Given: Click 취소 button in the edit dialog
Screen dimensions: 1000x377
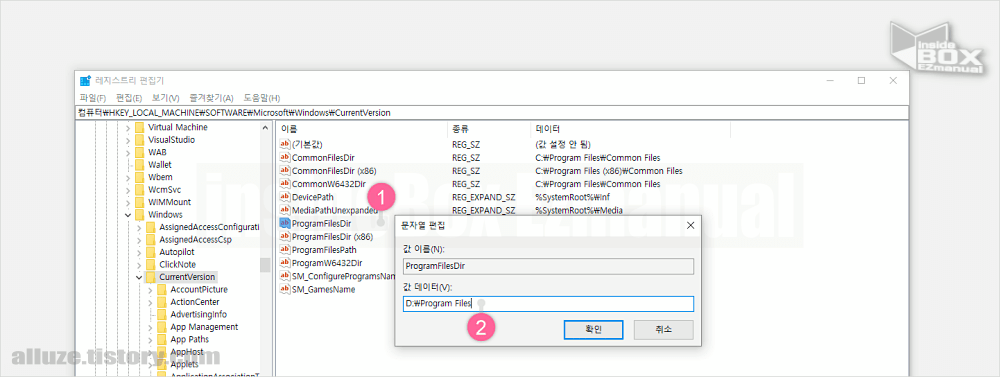Looking at the screenshot, I should (663, 329).
